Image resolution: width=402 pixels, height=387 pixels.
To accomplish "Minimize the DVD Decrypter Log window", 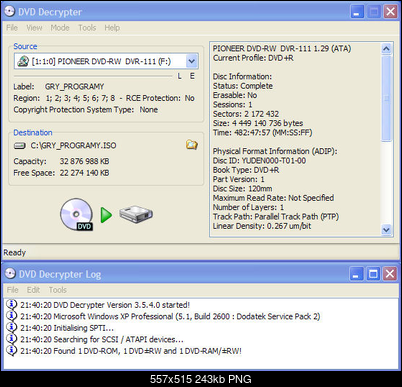I will (x=356, y=274).
